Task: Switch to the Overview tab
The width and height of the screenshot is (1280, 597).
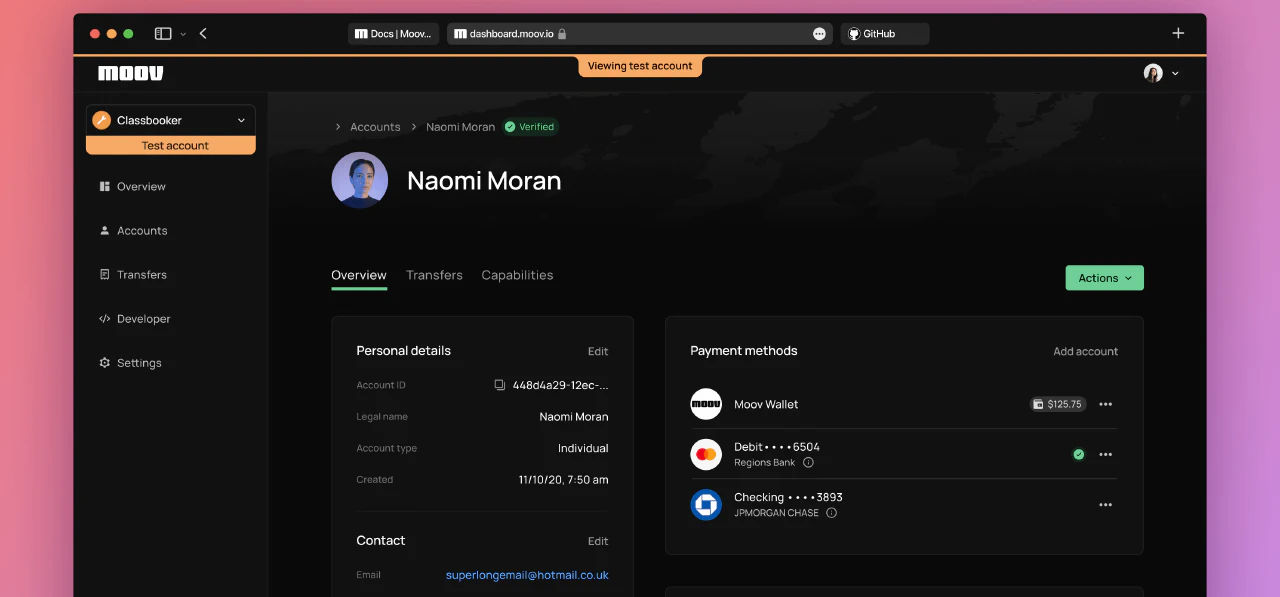Action: point(359,275)
